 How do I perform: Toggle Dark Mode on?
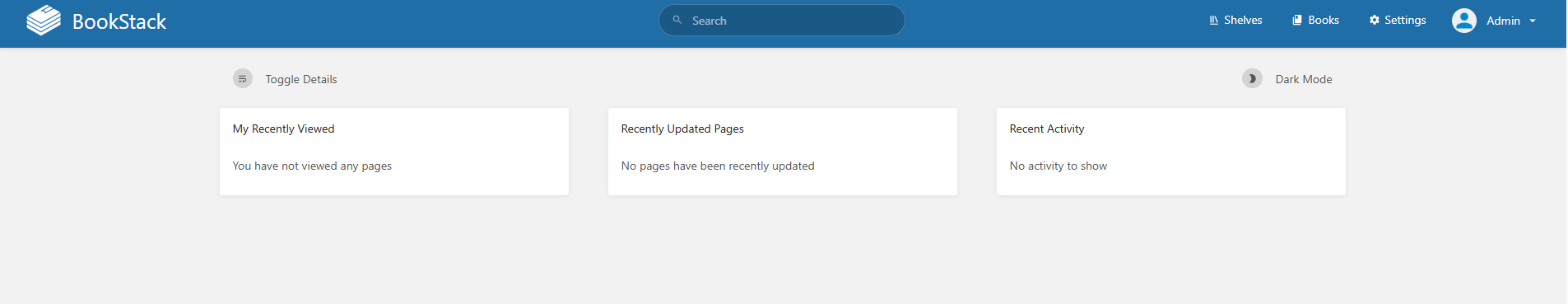(1287, 79)
